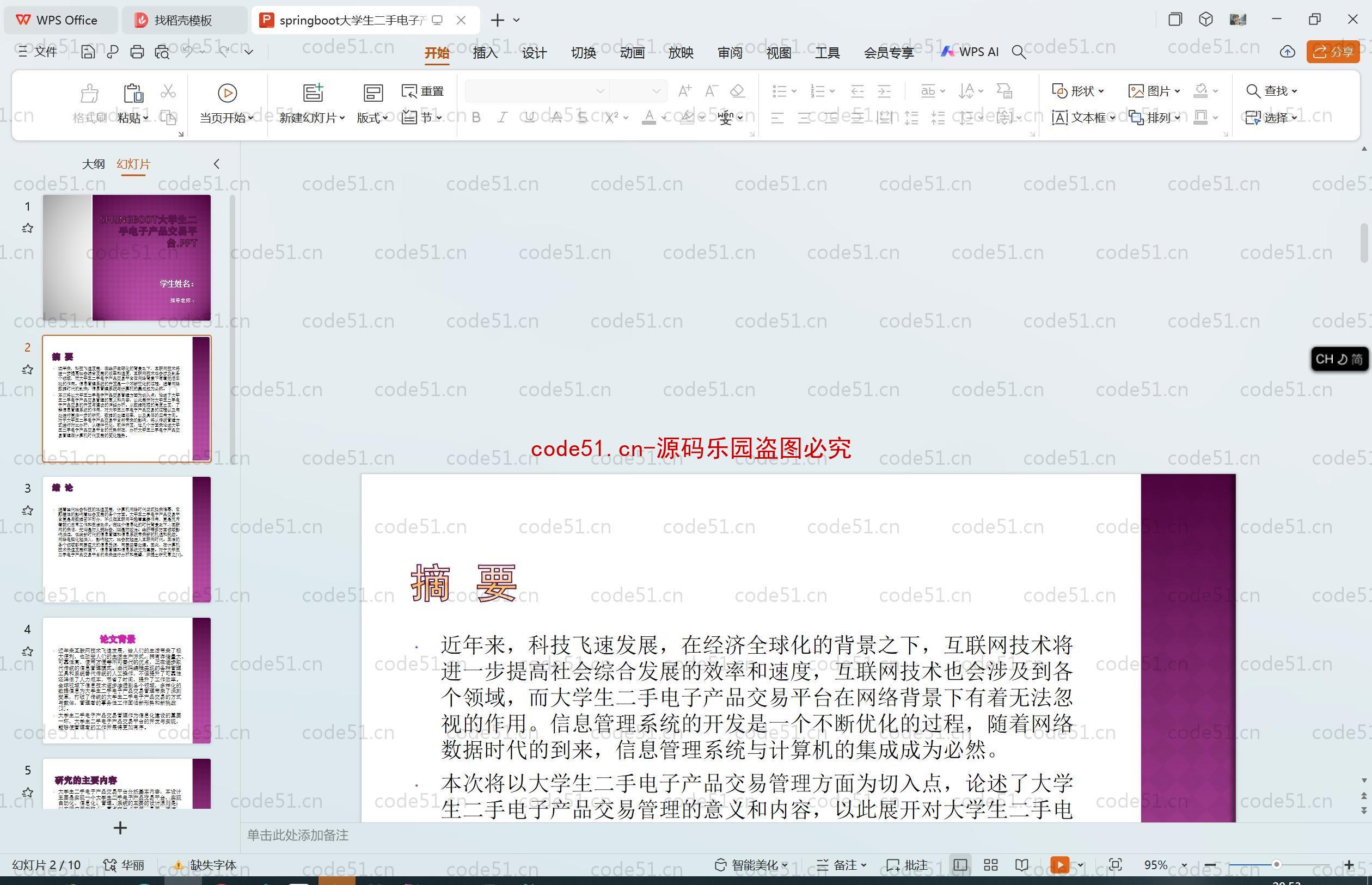
Task: Click Smart Beautify (智能美化) in status bar
Action: pyautogui.click(x=751, y=865)
